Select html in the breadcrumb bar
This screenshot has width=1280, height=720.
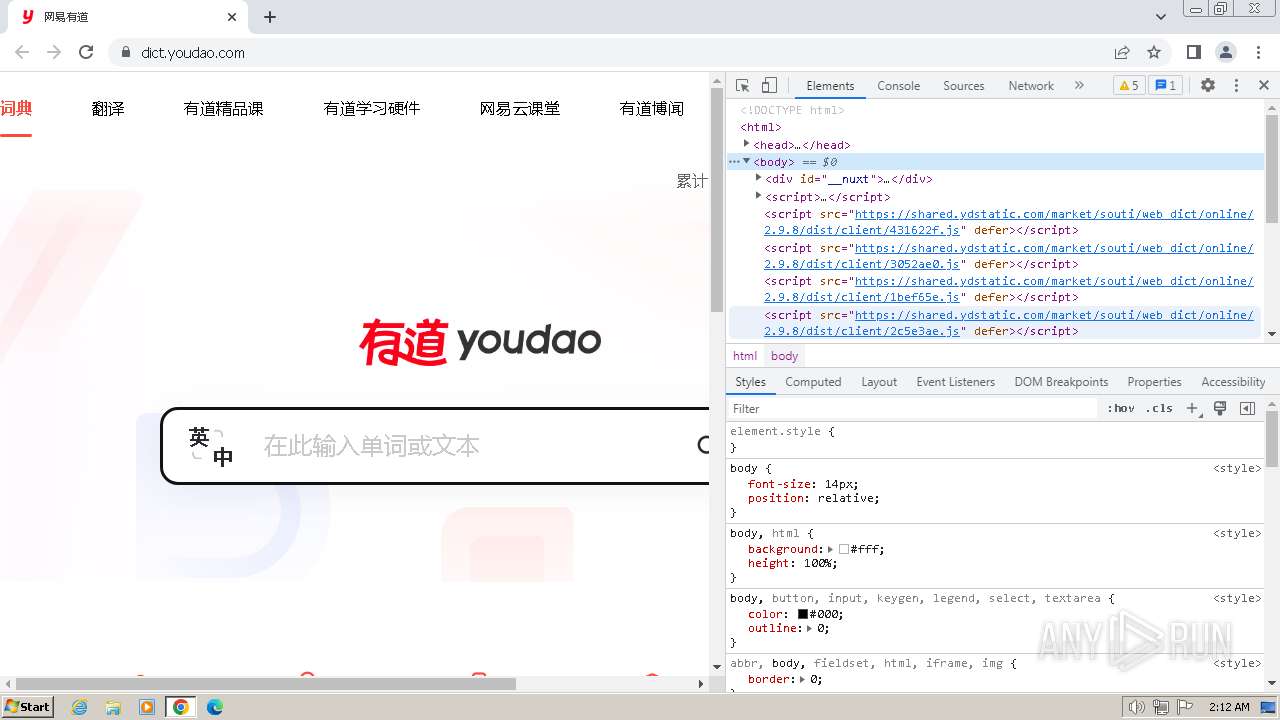pyautogui.click(x=745, y=356)
